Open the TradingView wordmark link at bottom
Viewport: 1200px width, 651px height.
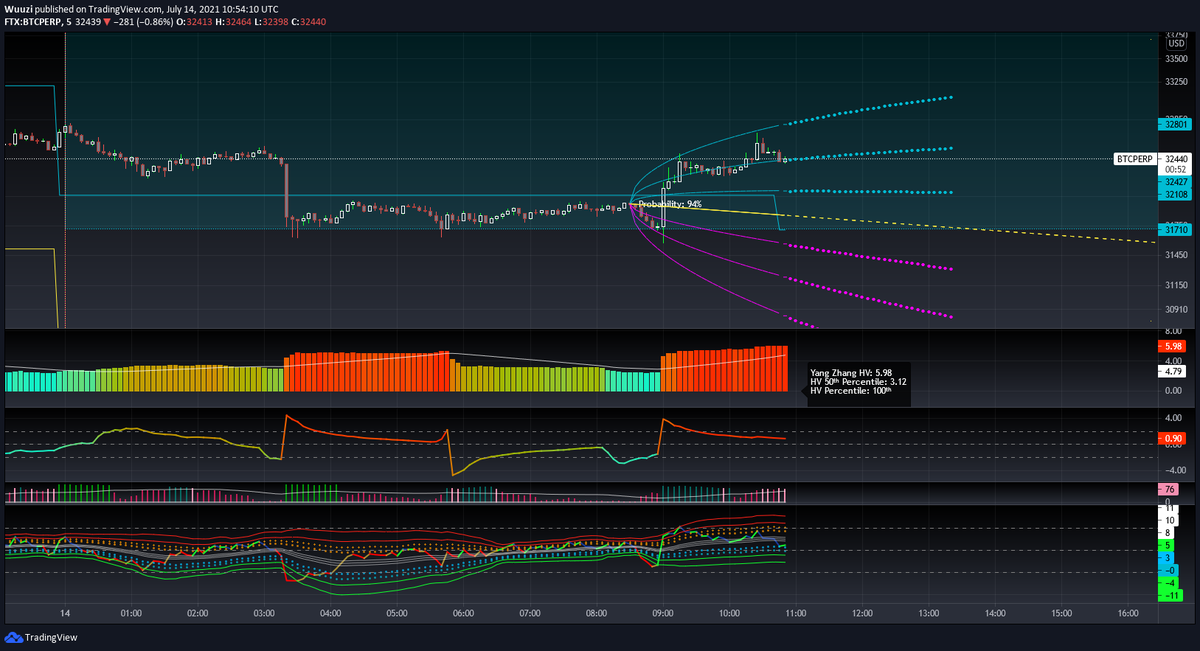coord(51,637)
